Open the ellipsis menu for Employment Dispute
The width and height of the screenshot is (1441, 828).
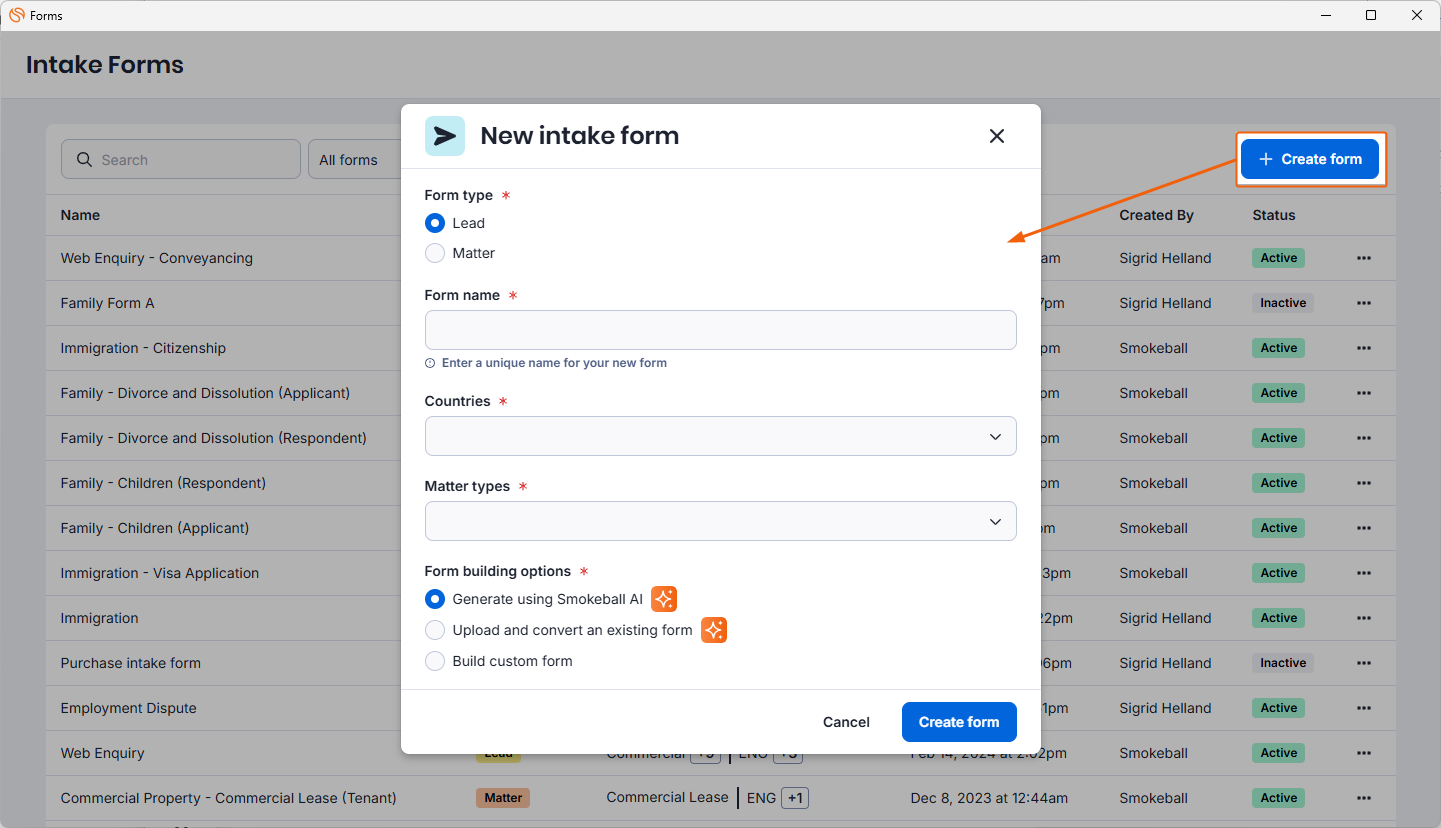pyautogui.click(x=1364, y=708)
